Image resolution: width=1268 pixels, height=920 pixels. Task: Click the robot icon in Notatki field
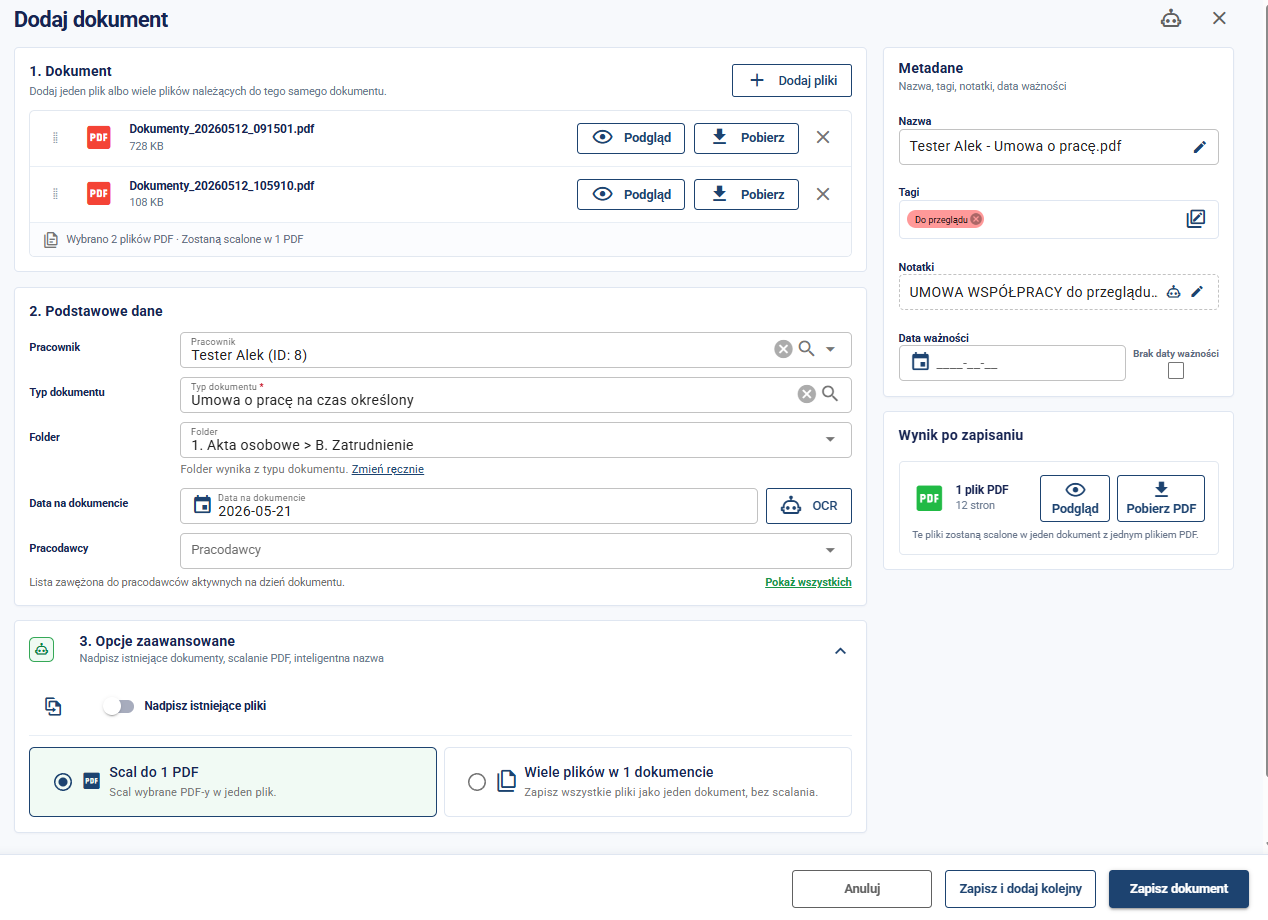pos(1174,292)
